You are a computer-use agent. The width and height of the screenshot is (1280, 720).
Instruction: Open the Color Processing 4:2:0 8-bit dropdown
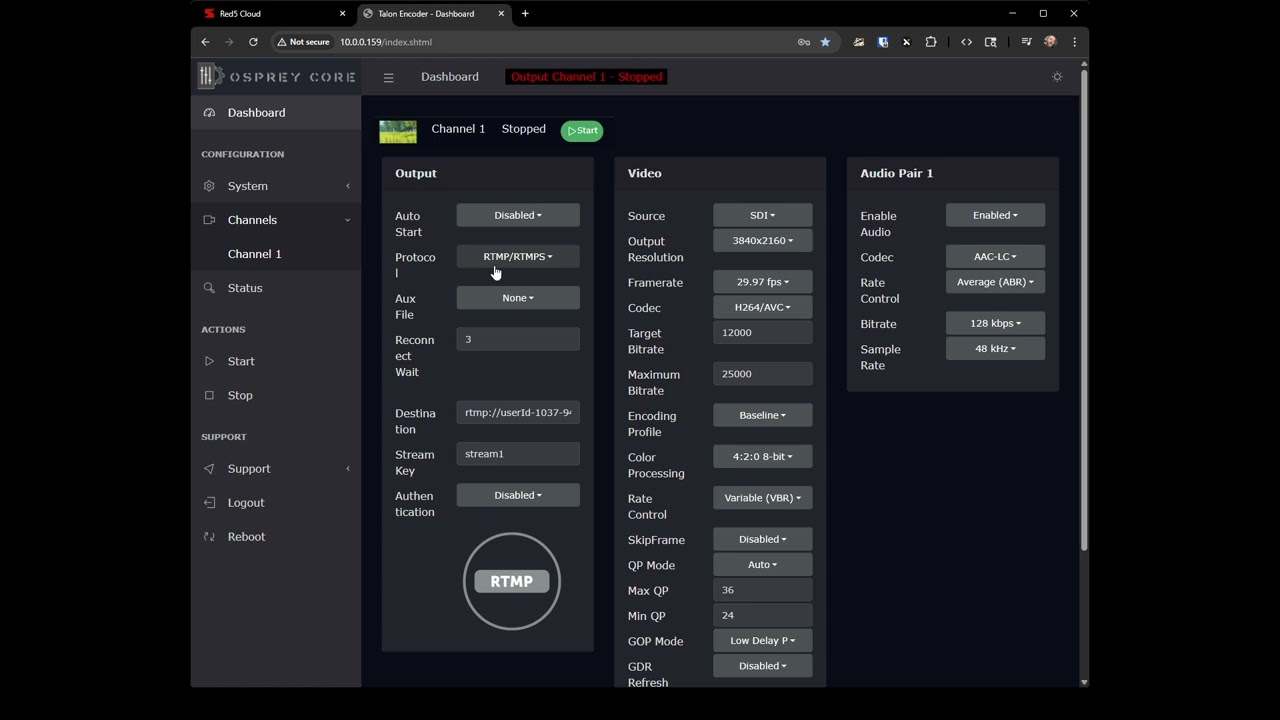click(762, 456)
